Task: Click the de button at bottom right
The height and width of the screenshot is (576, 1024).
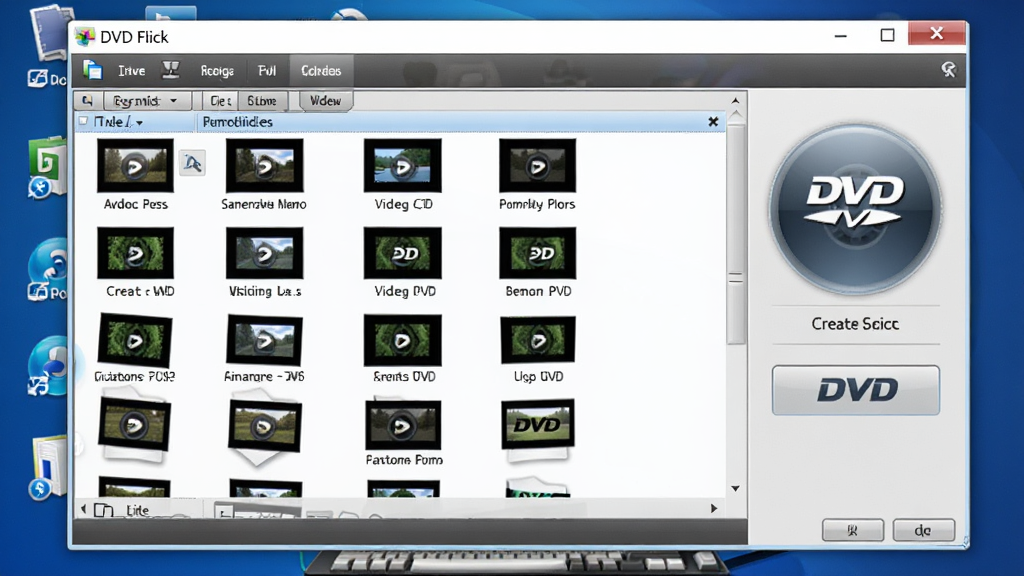Action: [923, 530]
